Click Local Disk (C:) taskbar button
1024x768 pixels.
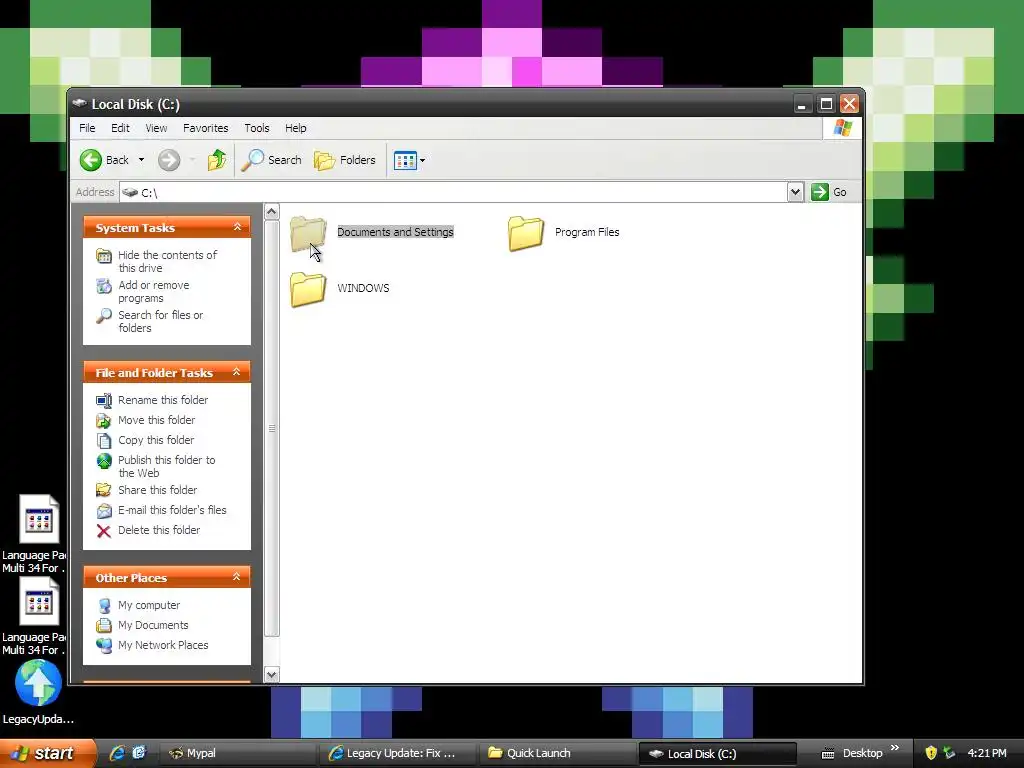pyautogui.click(x=717, y=754)
